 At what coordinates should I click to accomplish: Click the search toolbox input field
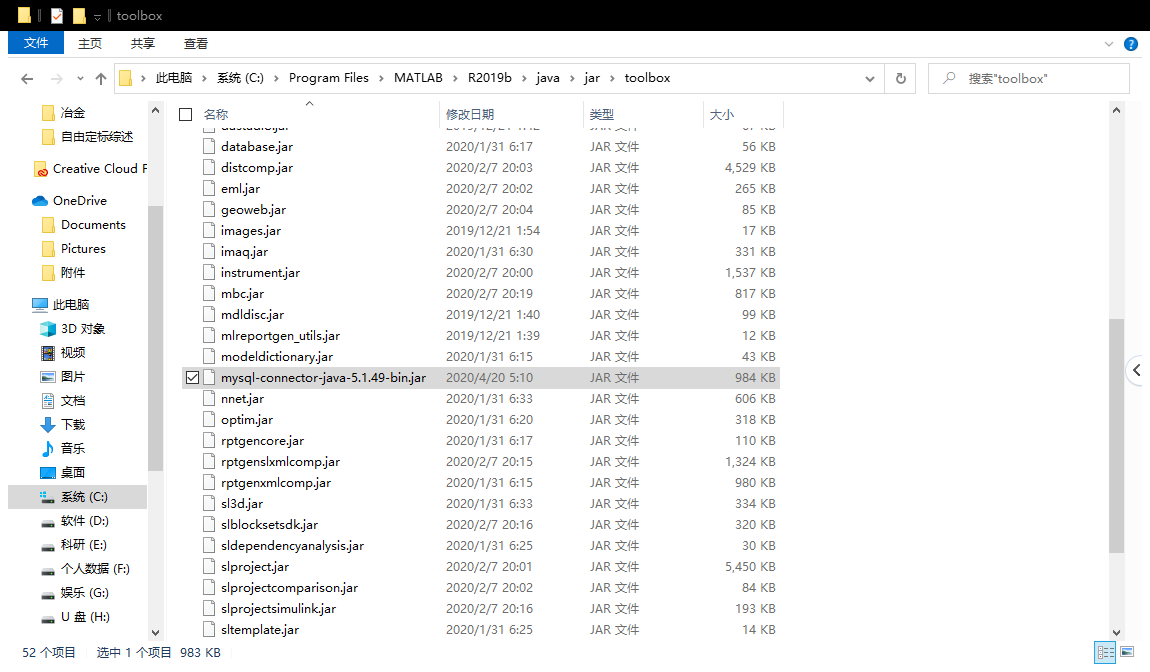(x=1028, y=78)
